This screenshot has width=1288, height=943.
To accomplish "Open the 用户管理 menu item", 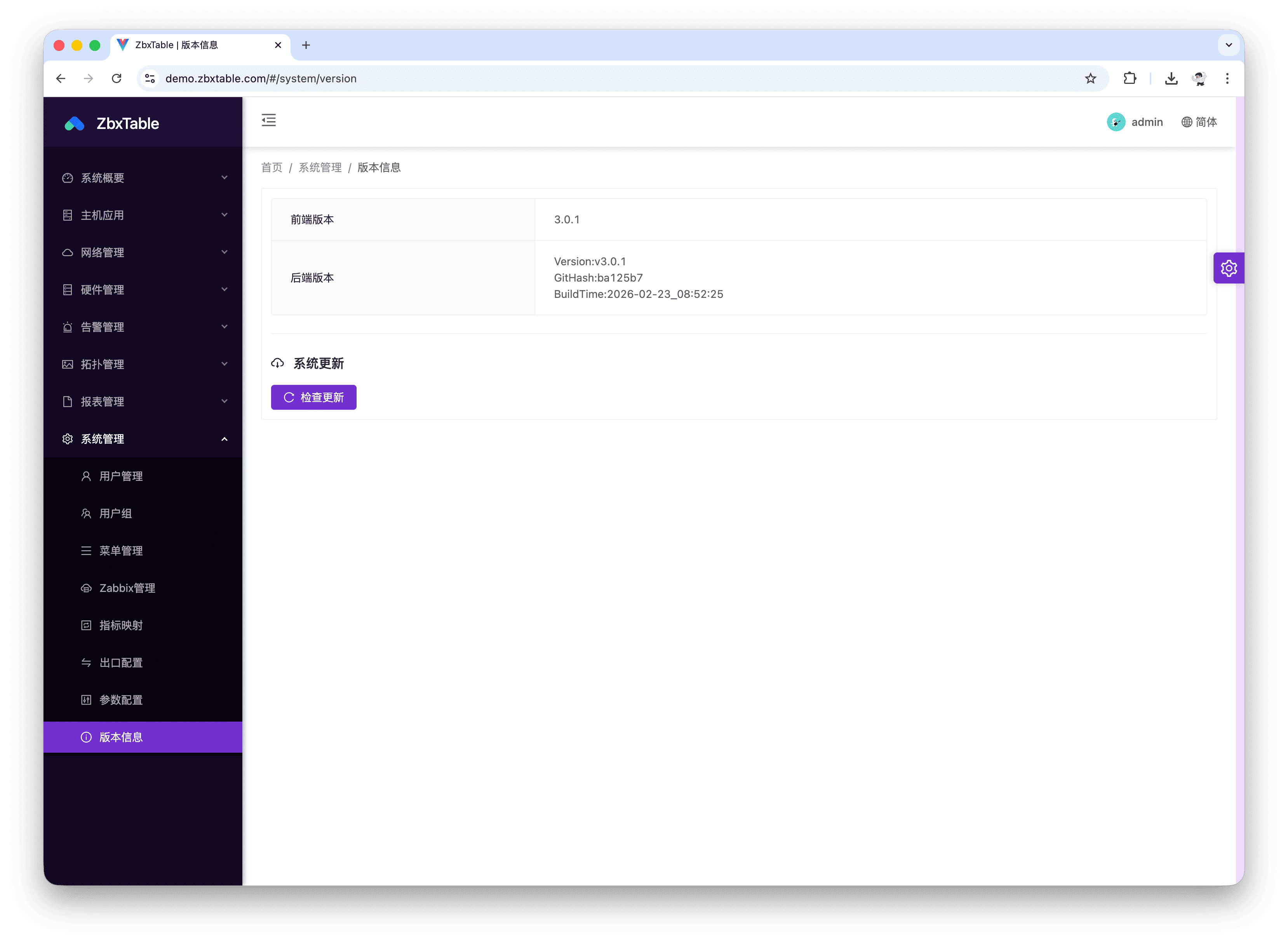I will 121,476.
